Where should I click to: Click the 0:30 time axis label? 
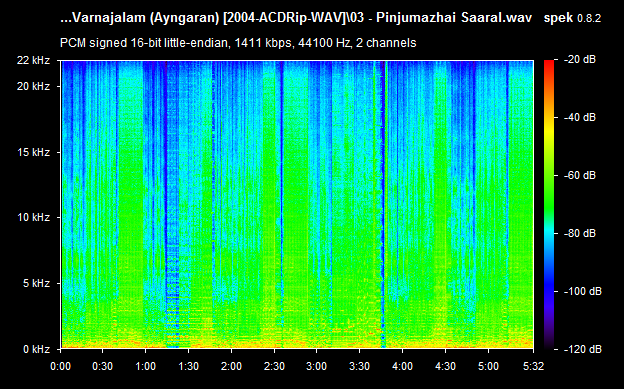(103, 366)
